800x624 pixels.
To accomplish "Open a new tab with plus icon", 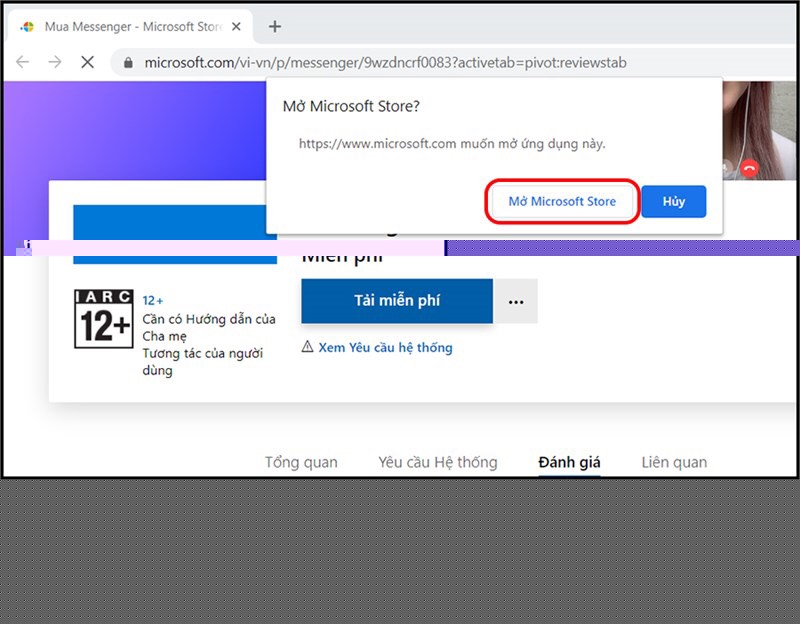I will pos(275,27).
